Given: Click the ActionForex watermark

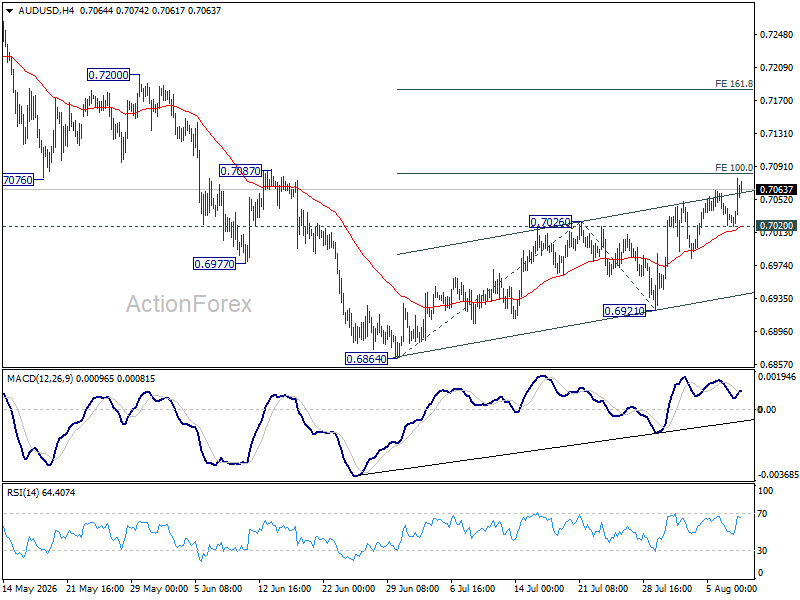Looking at the screenshot, I should tap(189, 304).
